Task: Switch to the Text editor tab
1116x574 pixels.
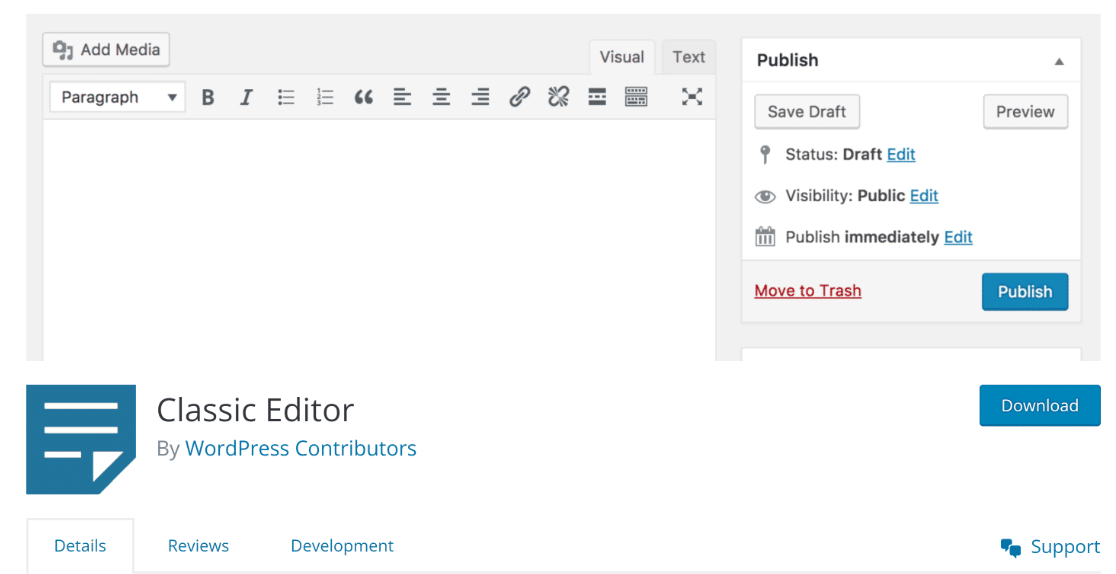Action: (689, 57)
